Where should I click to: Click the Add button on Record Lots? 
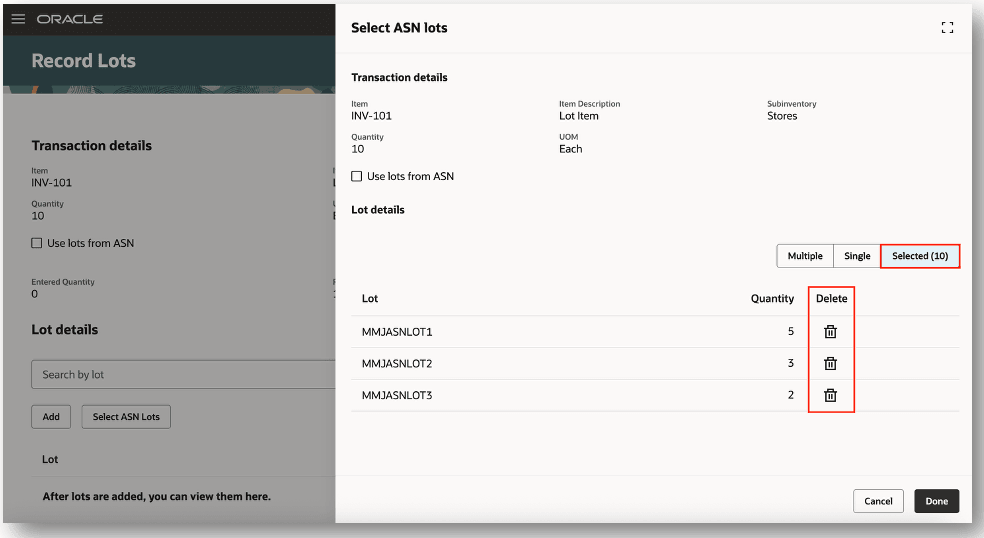point(51,417)
